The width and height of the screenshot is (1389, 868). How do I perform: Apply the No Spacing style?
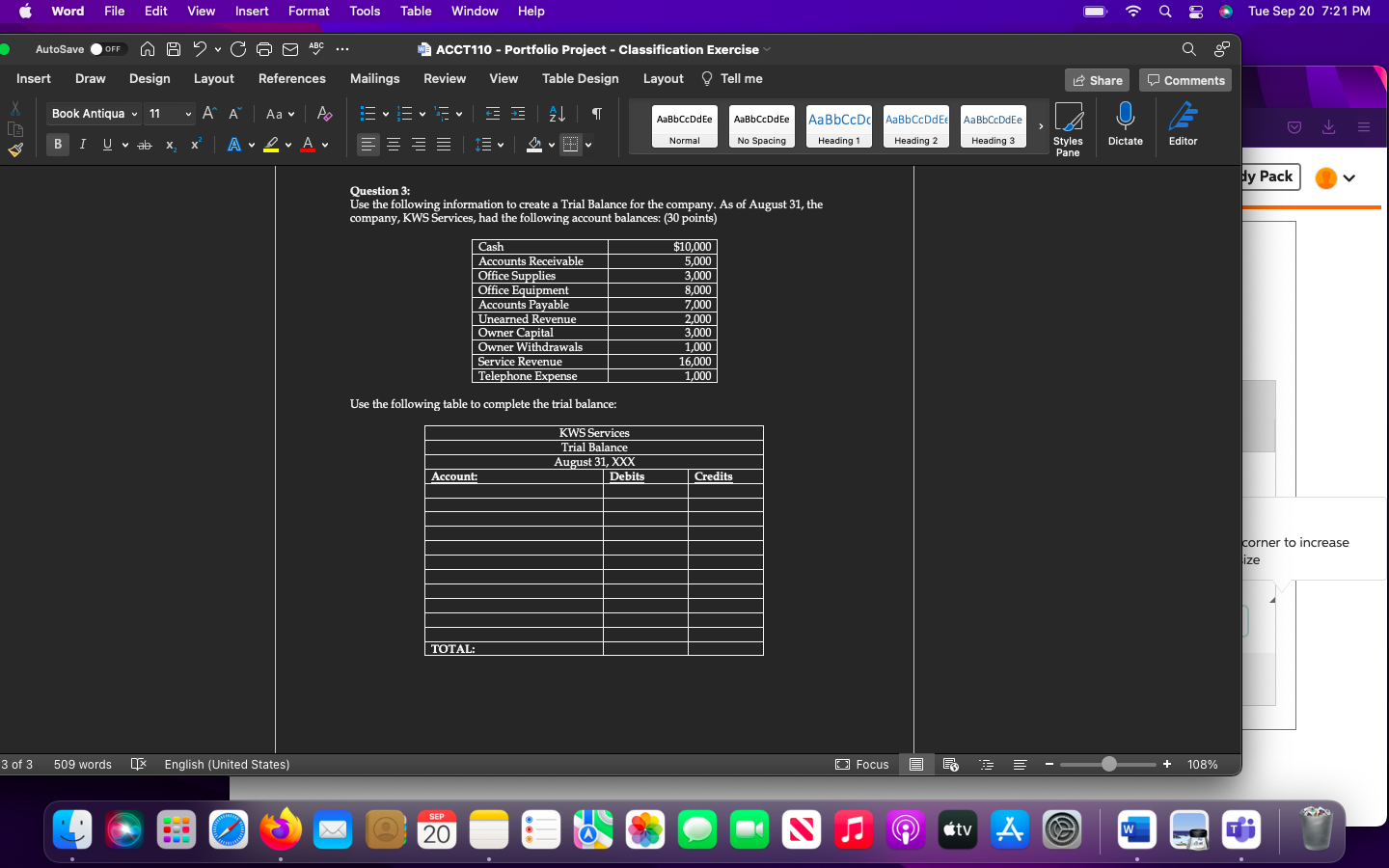[x=762, y=126]
